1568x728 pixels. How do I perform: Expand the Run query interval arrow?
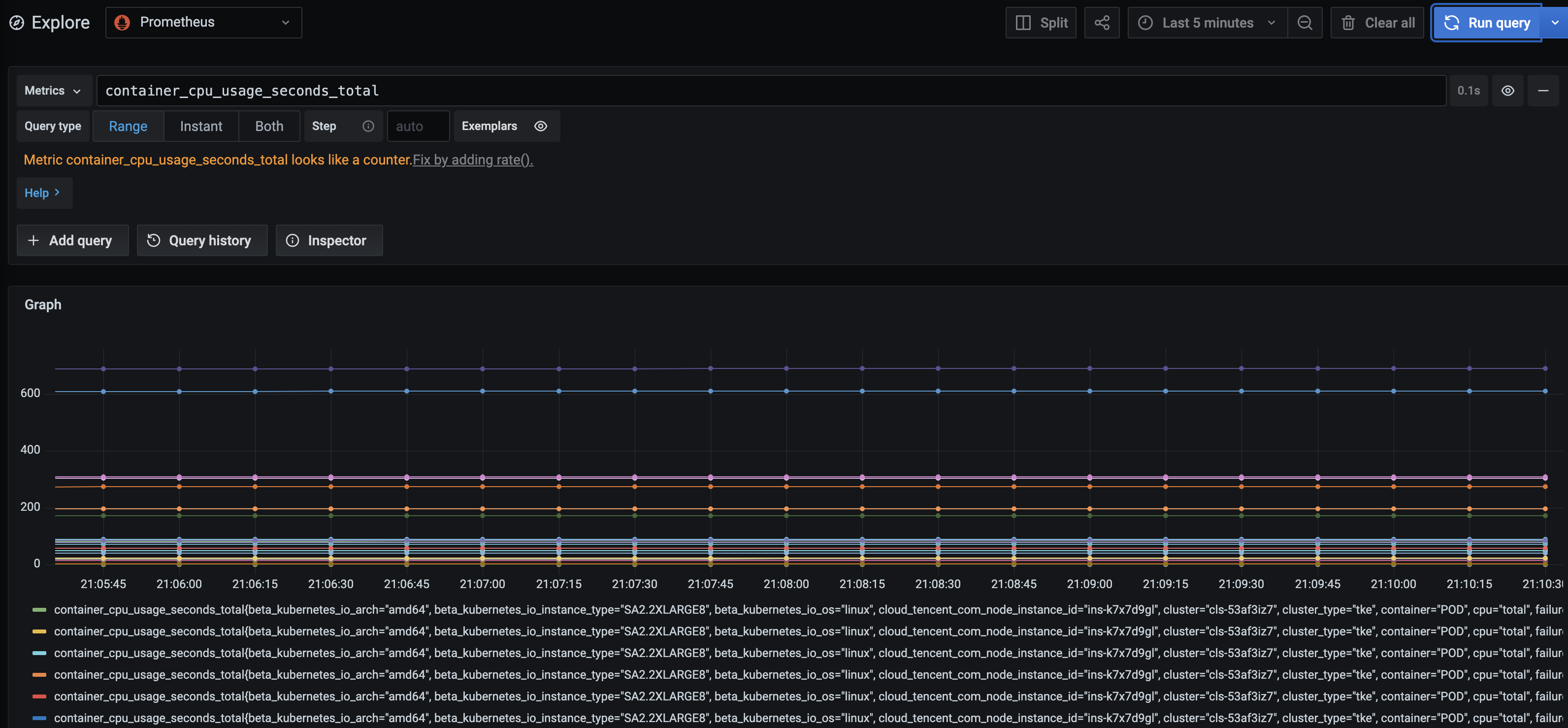[x=1555, y=23]
